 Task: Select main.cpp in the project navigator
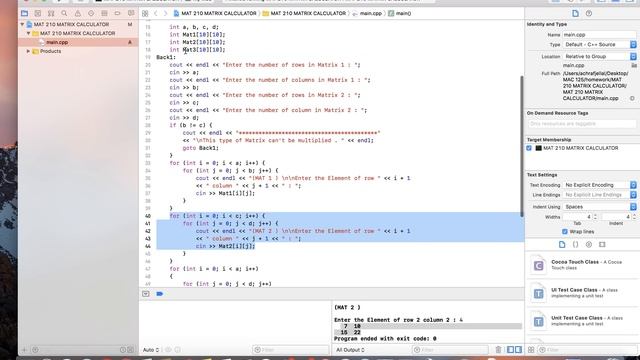coord(57,42)
